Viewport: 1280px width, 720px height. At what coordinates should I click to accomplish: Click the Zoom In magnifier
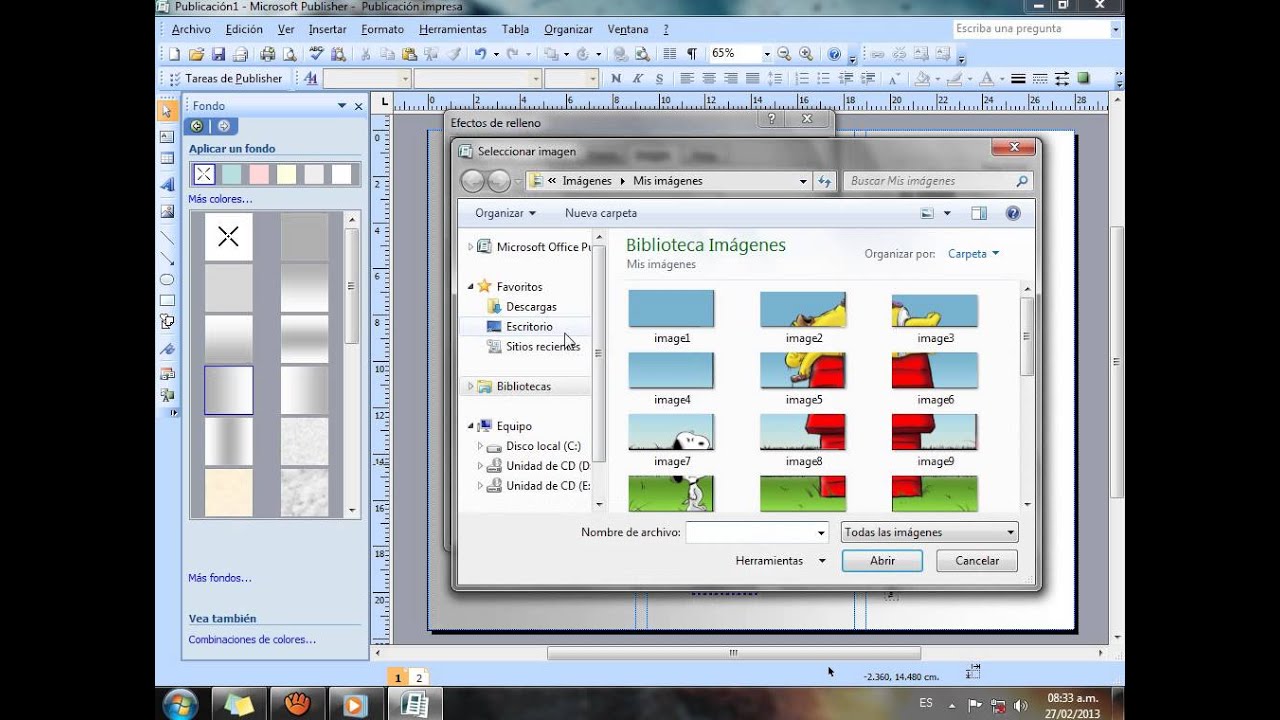point(806,54)
